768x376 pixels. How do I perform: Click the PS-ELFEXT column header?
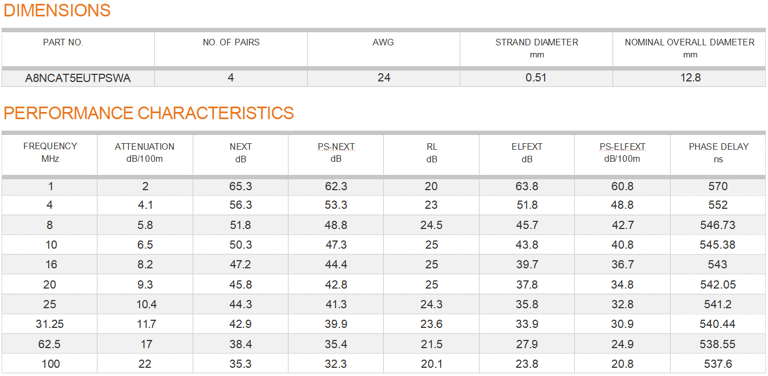point(623,153)
